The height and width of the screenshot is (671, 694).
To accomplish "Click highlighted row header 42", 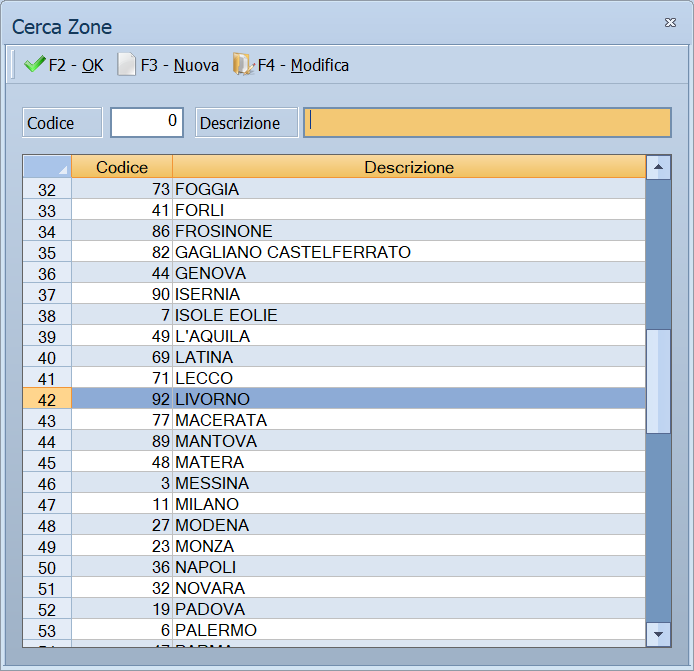I will (x=47, y=399).
